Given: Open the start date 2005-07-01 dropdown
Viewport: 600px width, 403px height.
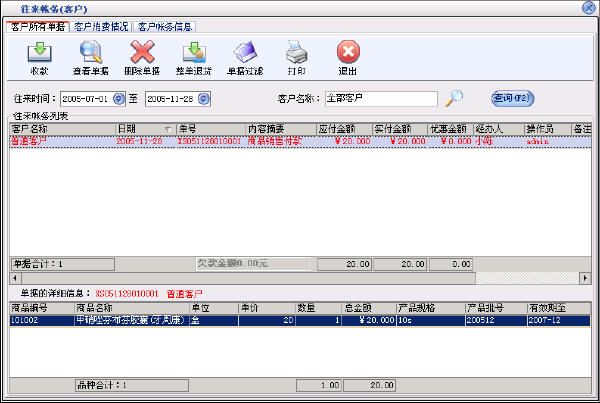Looking at the screenshot, I should [x=119, y=99].
